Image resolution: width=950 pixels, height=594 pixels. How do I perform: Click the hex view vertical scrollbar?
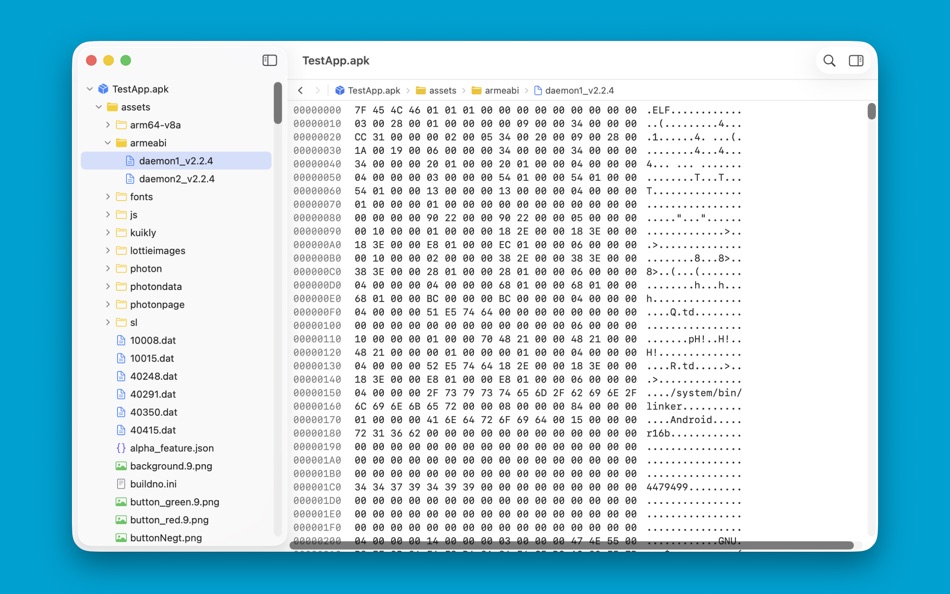tap(871, 112)
